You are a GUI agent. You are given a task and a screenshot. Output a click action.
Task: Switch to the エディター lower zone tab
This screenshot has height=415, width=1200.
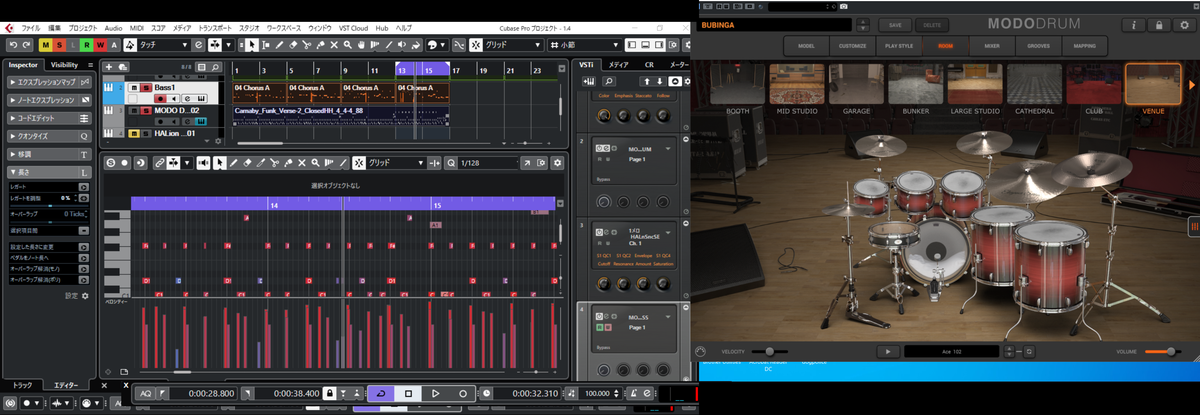tap(66, 385)
